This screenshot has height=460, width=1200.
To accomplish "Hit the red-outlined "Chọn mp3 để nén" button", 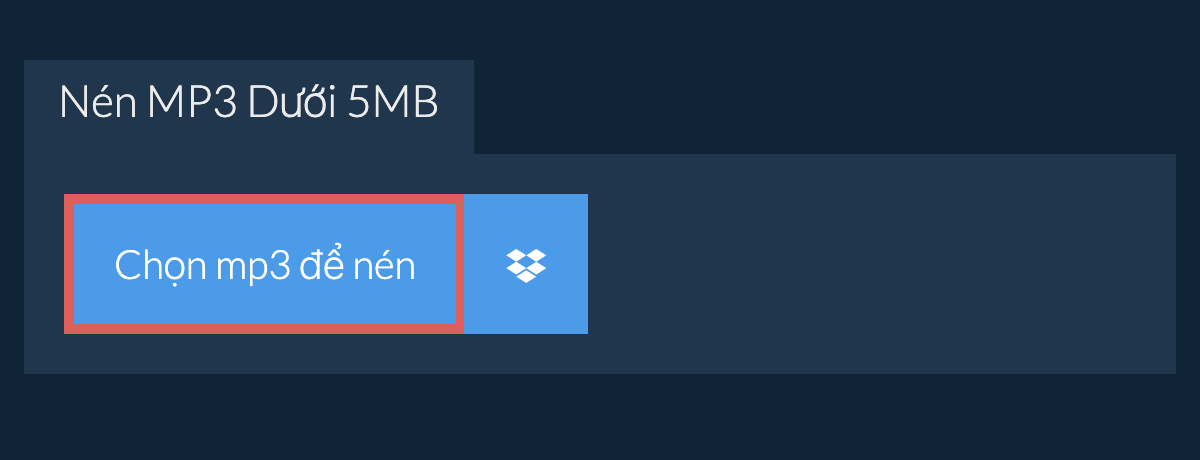I will pos(264,264).
